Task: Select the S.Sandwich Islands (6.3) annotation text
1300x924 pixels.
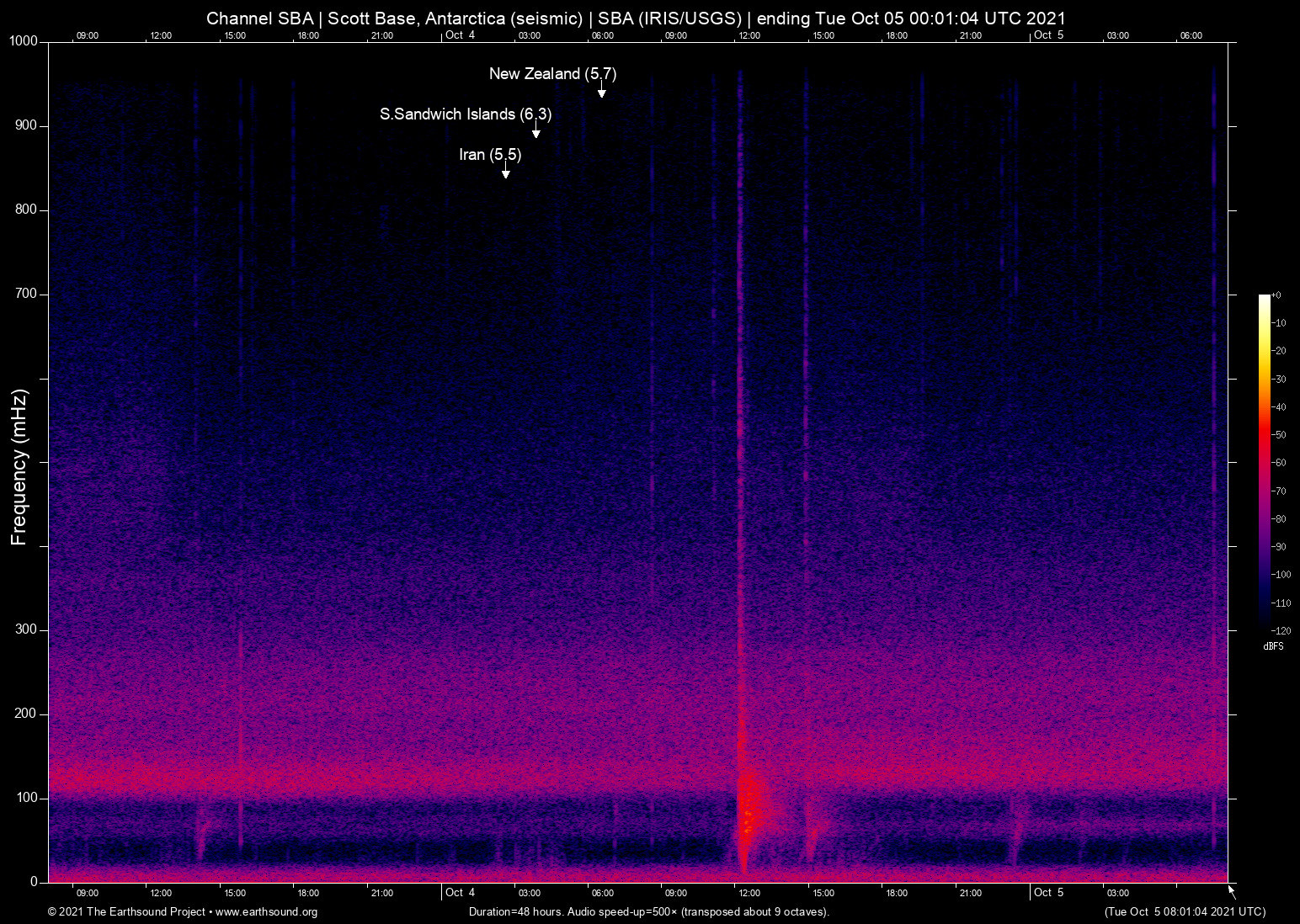Action: tap(466, 114)
